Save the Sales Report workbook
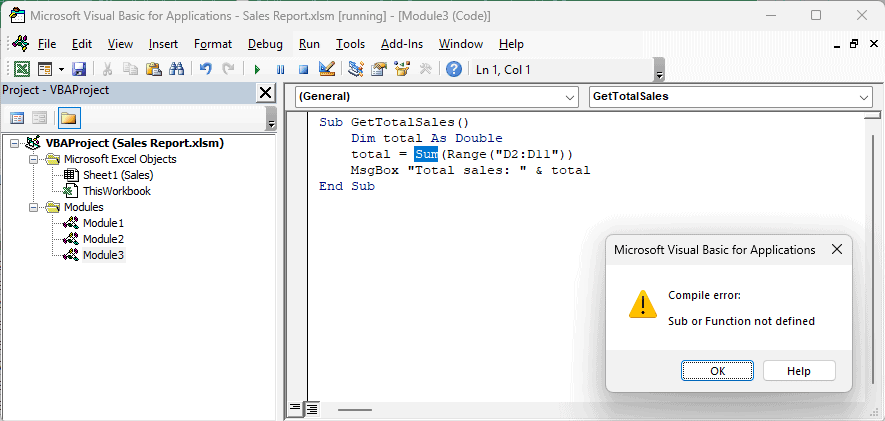This screenshot has height=421, width=885. click(79, 69)
